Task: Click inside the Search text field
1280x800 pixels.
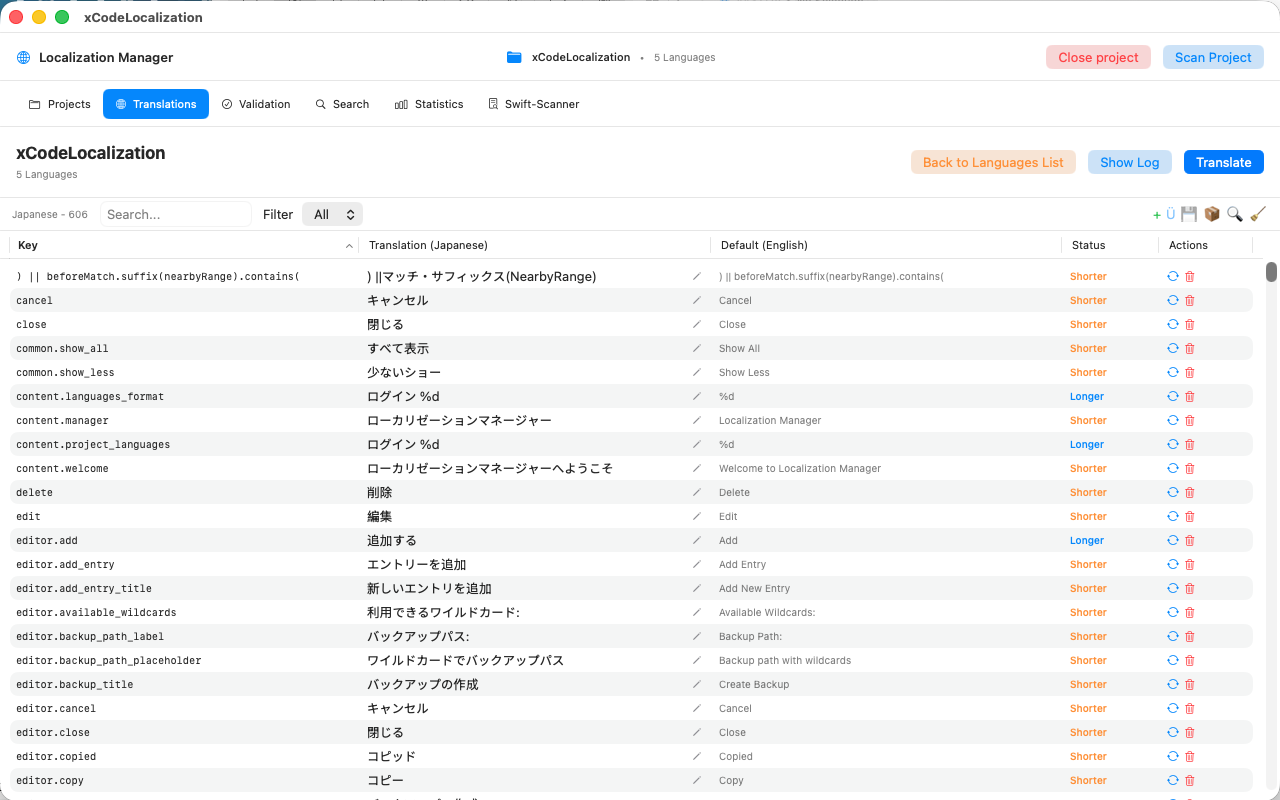Action: pos(176,213)
